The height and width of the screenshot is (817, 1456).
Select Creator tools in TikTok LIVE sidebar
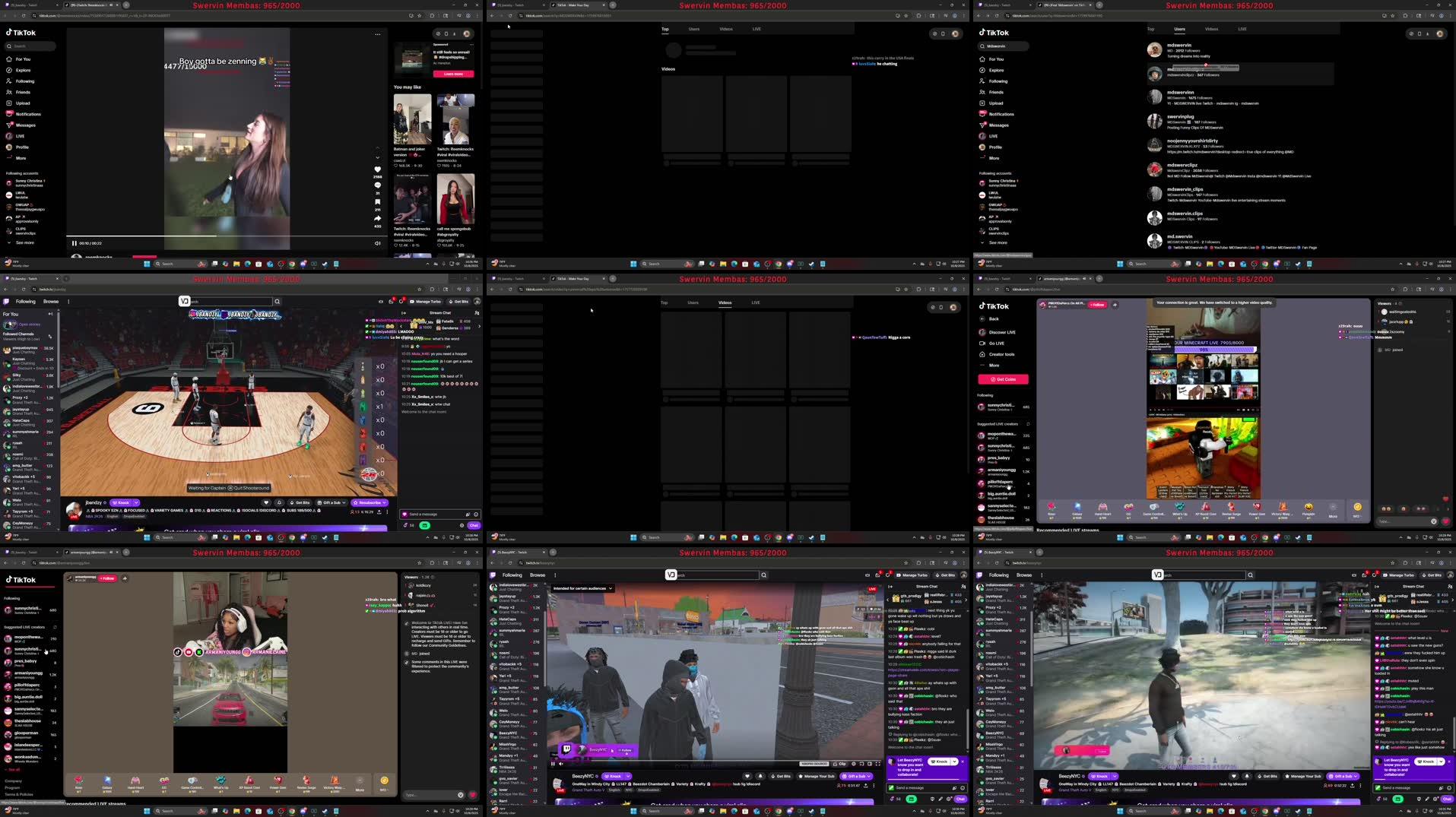coord(1001,354)
